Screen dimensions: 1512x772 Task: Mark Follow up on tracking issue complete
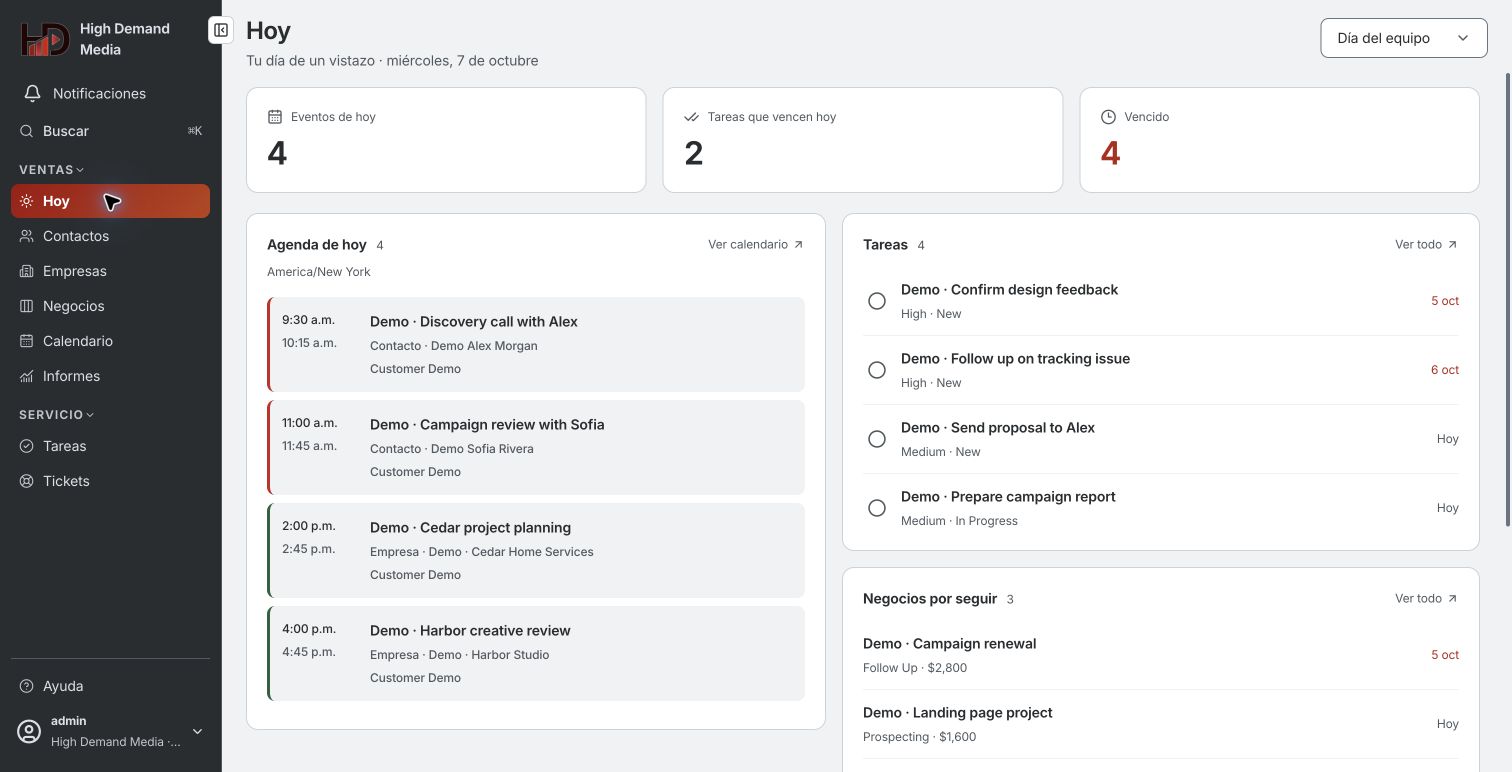coord(877,370)
